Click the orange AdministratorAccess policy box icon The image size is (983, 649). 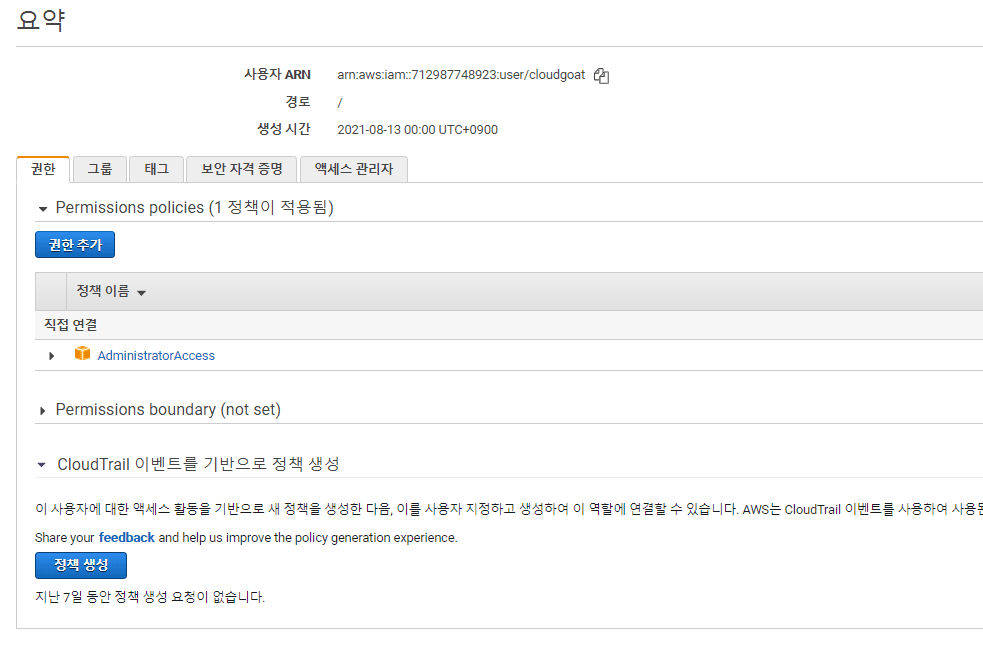pyautogui.click(x=82, y=354)
